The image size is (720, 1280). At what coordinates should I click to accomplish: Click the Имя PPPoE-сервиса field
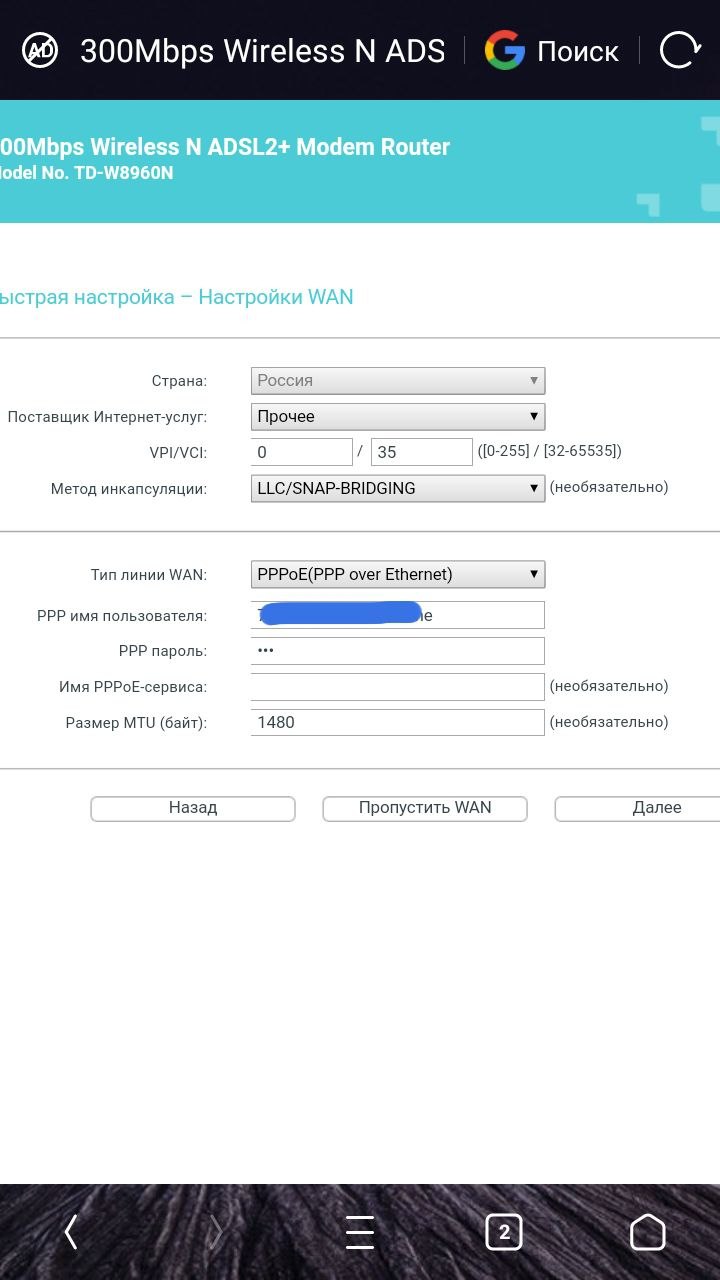398,686
